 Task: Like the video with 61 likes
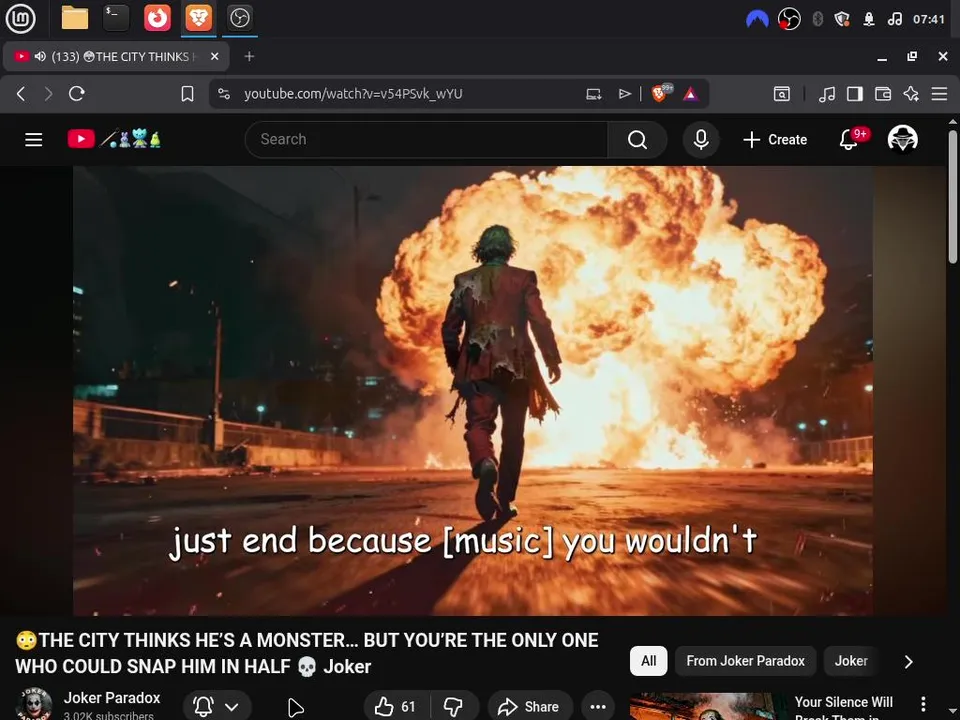click(396, 707)
